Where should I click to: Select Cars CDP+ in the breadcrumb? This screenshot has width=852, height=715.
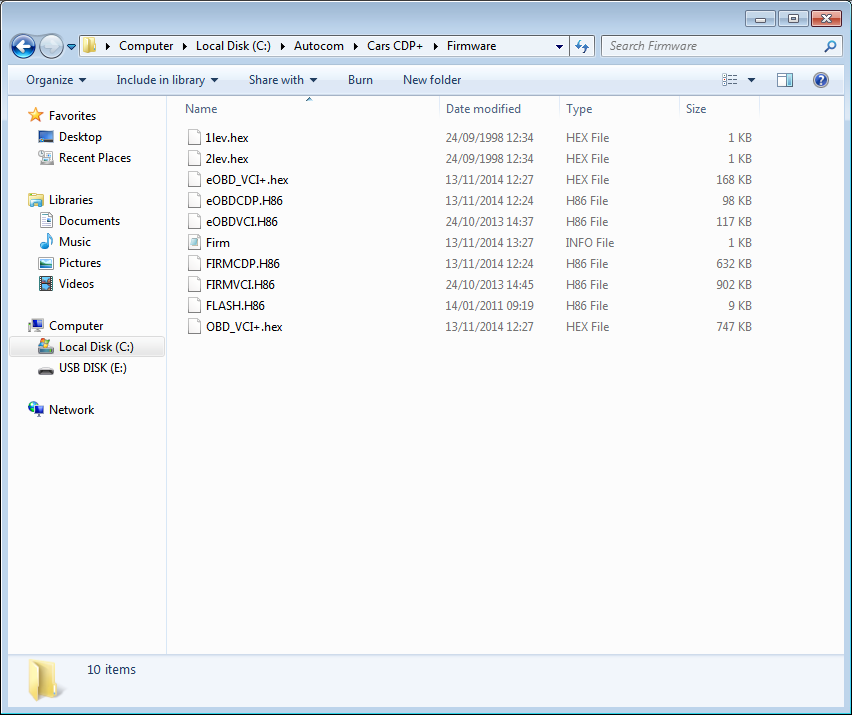[x=394, y=46]
